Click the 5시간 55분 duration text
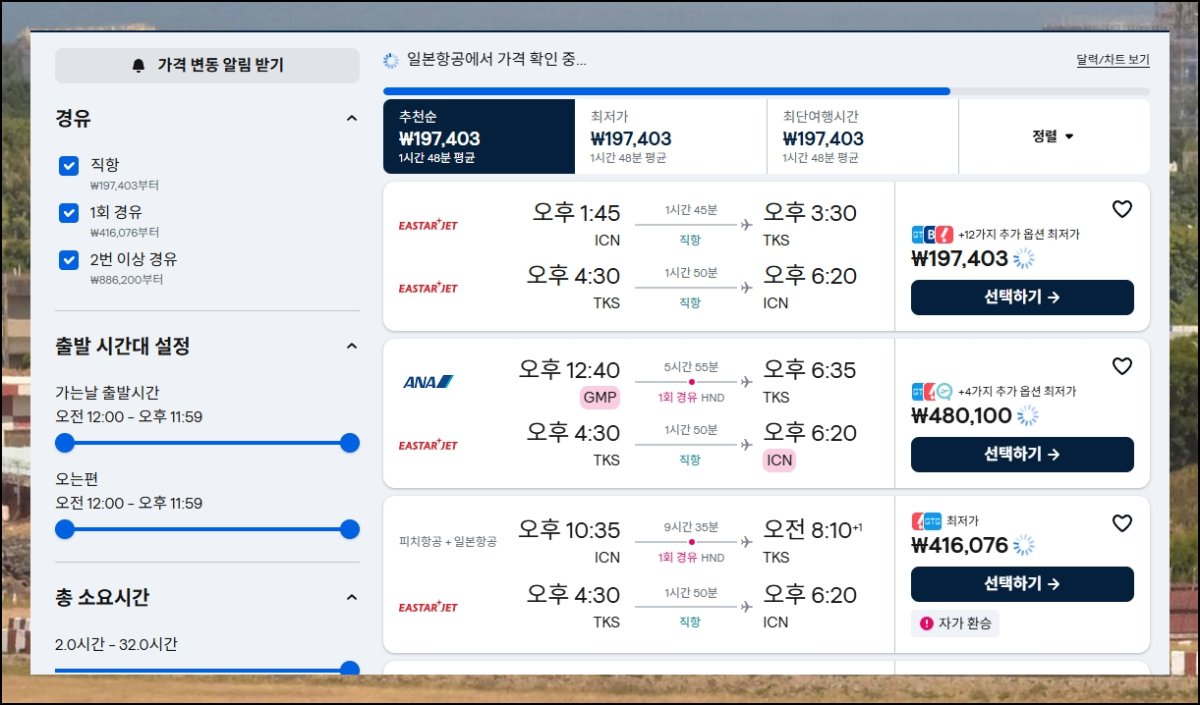Viewport: 1200px width, 705px height. point(691,366)
